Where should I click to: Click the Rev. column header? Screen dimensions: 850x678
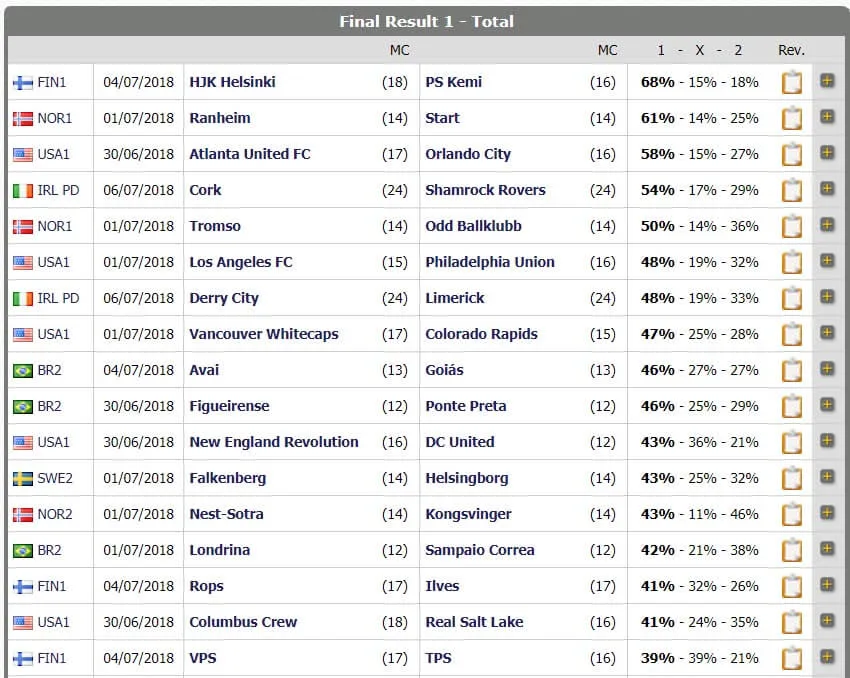pyautogui.click(x=791, y=50)
